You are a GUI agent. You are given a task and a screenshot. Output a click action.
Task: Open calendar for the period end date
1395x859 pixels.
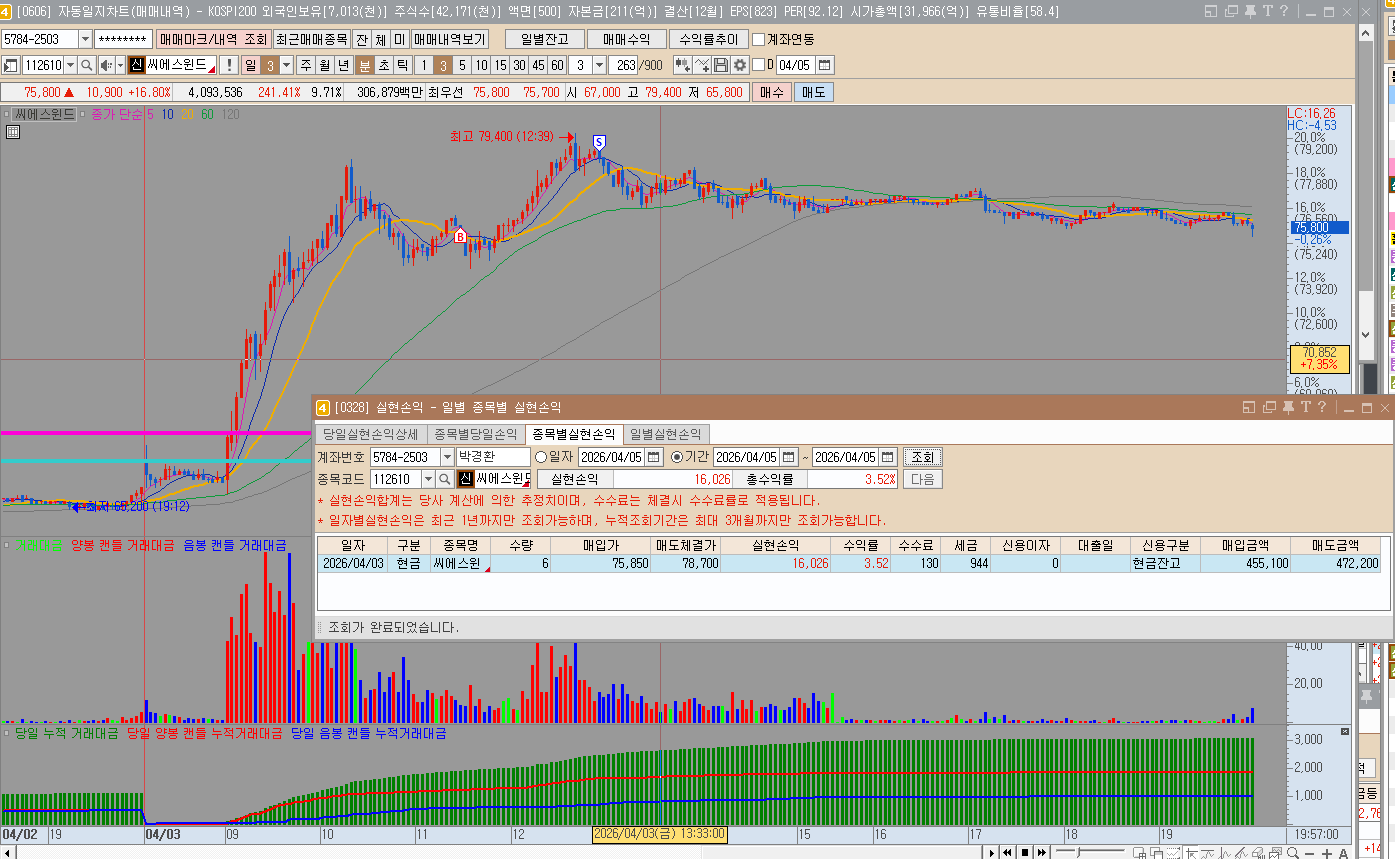point(888,457)
